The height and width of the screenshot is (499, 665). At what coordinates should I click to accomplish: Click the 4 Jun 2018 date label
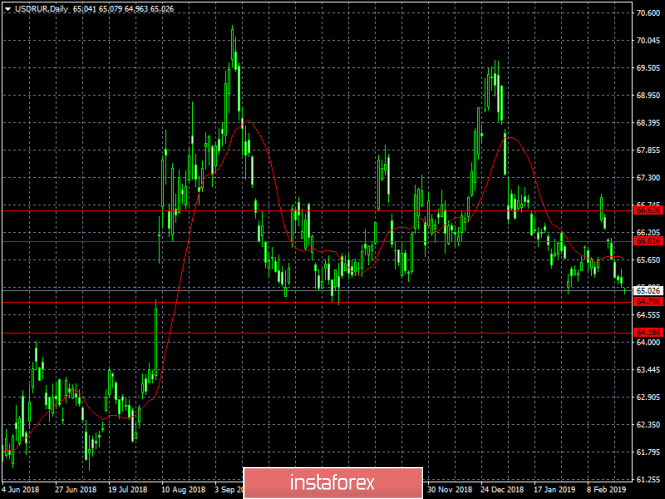[20, 490]
